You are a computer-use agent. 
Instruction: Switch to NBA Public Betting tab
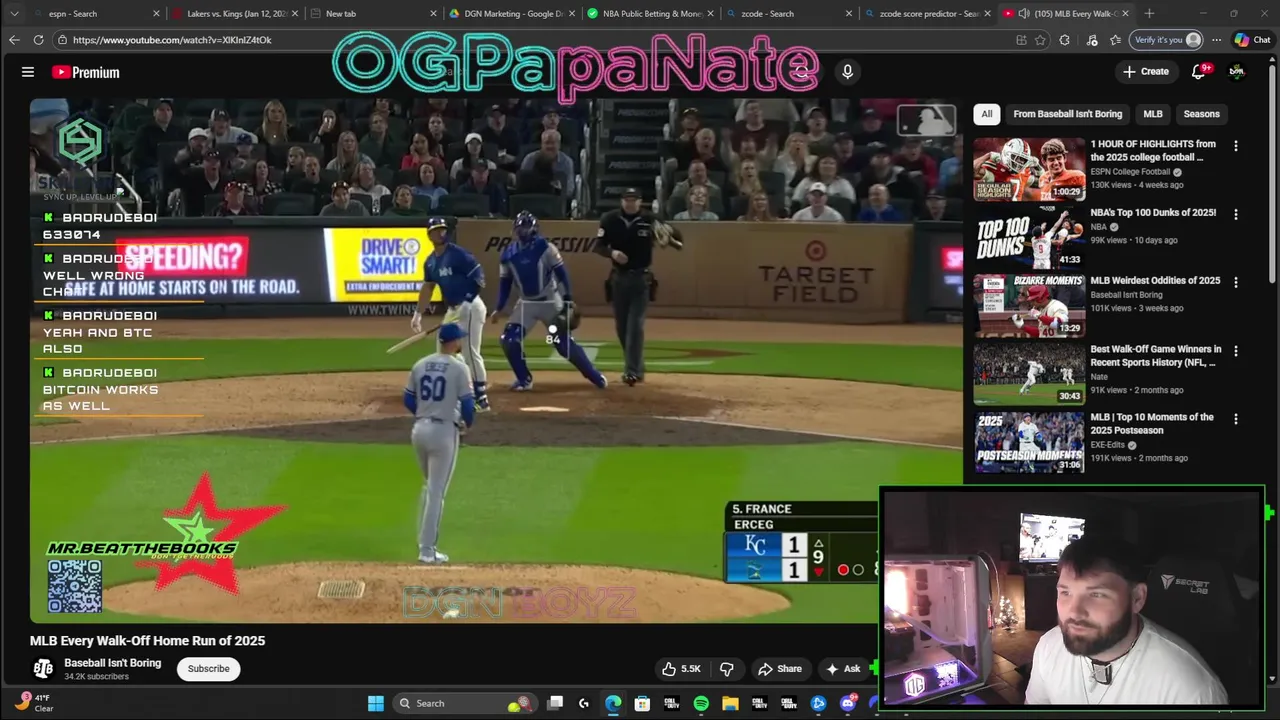click(x=650, y=14)
